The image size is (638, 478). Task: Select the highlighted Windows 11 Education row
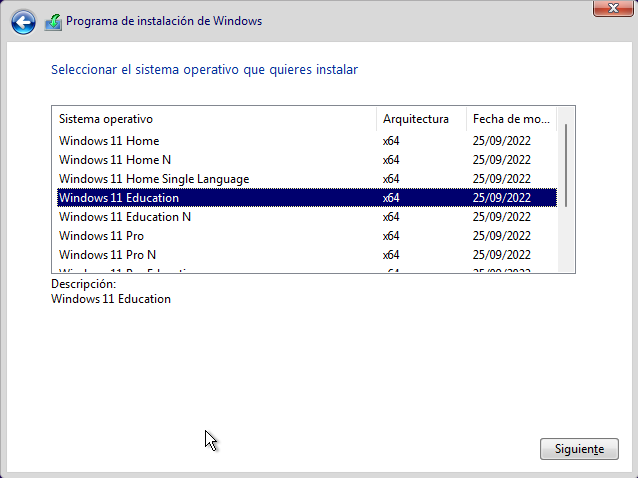pos(119,198)
